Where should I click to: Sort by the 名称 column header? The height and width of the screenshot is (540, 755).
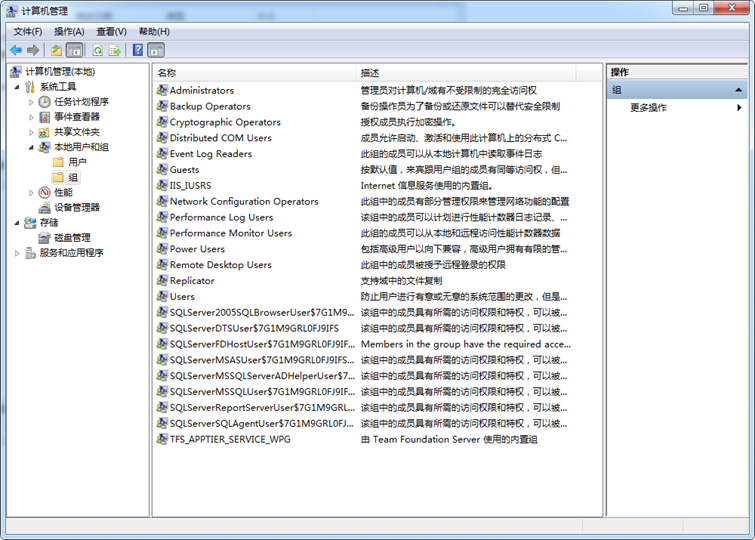(255, 73)
